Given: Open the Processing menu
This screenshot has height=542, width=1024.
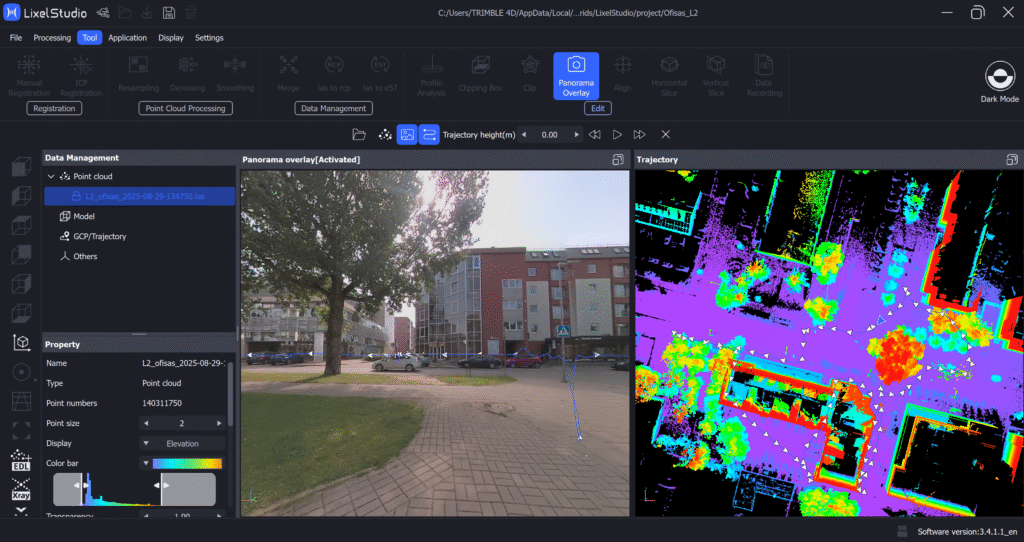Looking at the screenshot, I should pos(52,38).
